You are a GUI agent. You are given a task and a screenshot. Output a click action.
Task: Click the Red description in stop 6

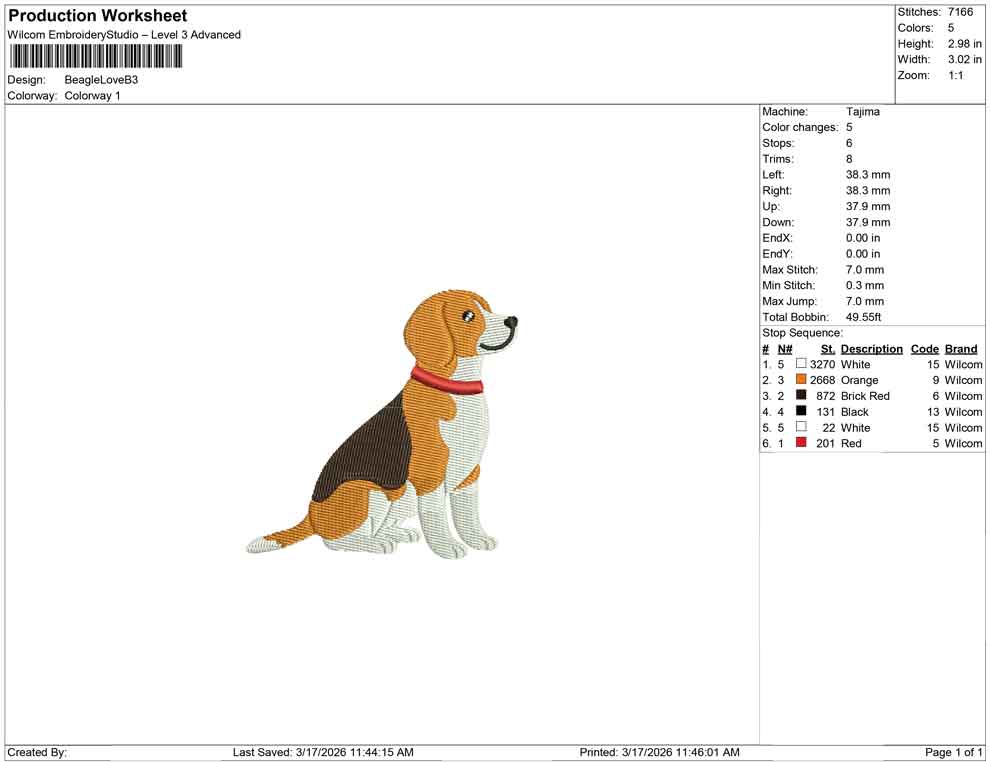(x=851, y=443)
